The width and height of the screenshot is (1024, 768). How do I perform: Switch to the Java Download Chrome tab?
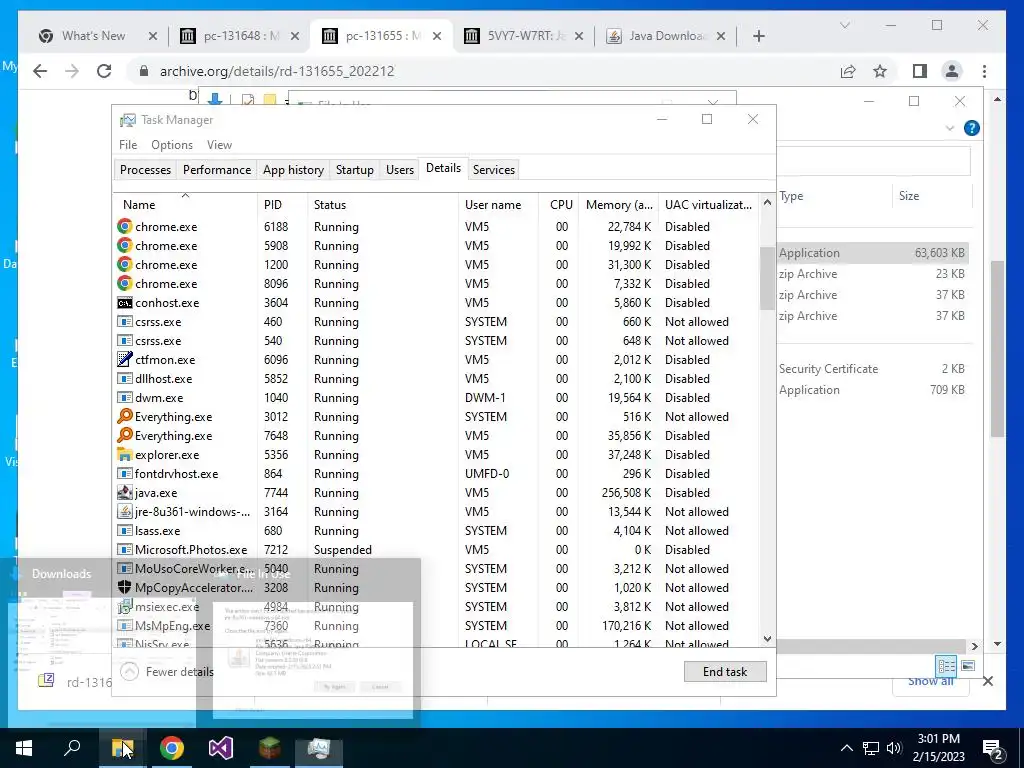(666, 36)
